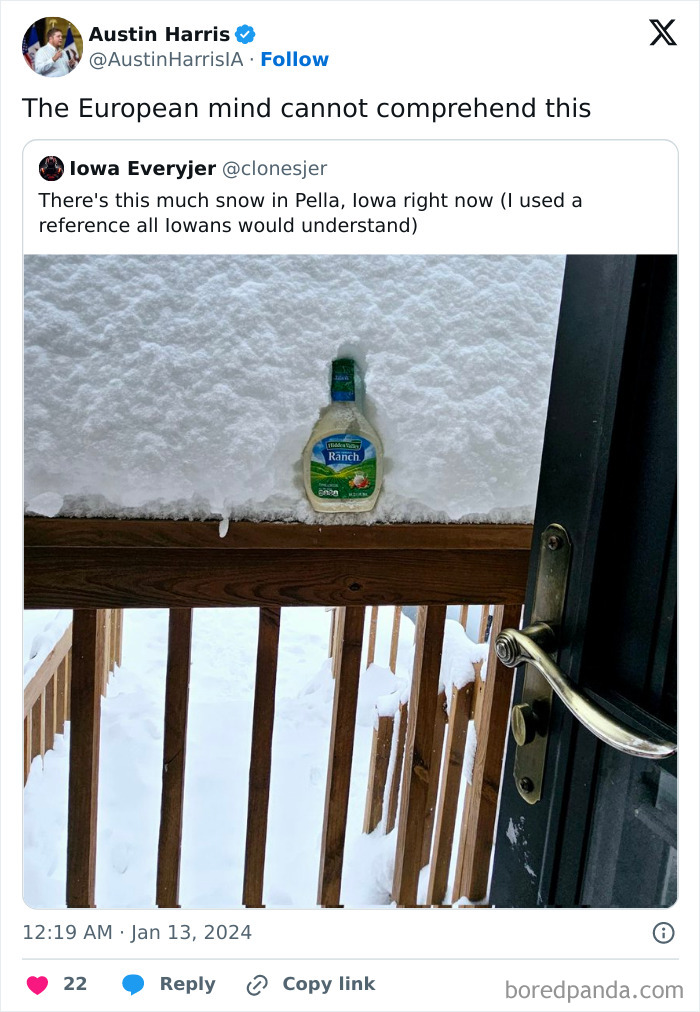Click the Reply text button
Screen dimensions: 700x1012
[187, 984]
